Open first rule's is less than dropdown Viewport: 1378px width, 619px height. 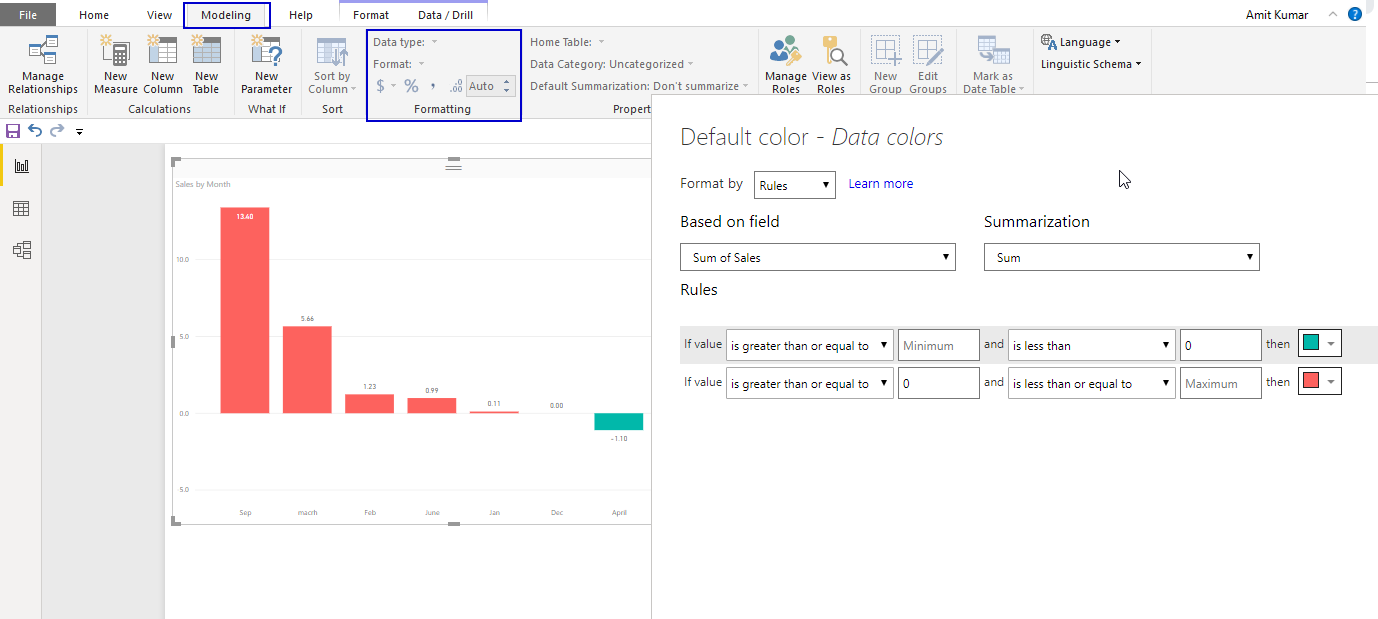pos(1092,345)
